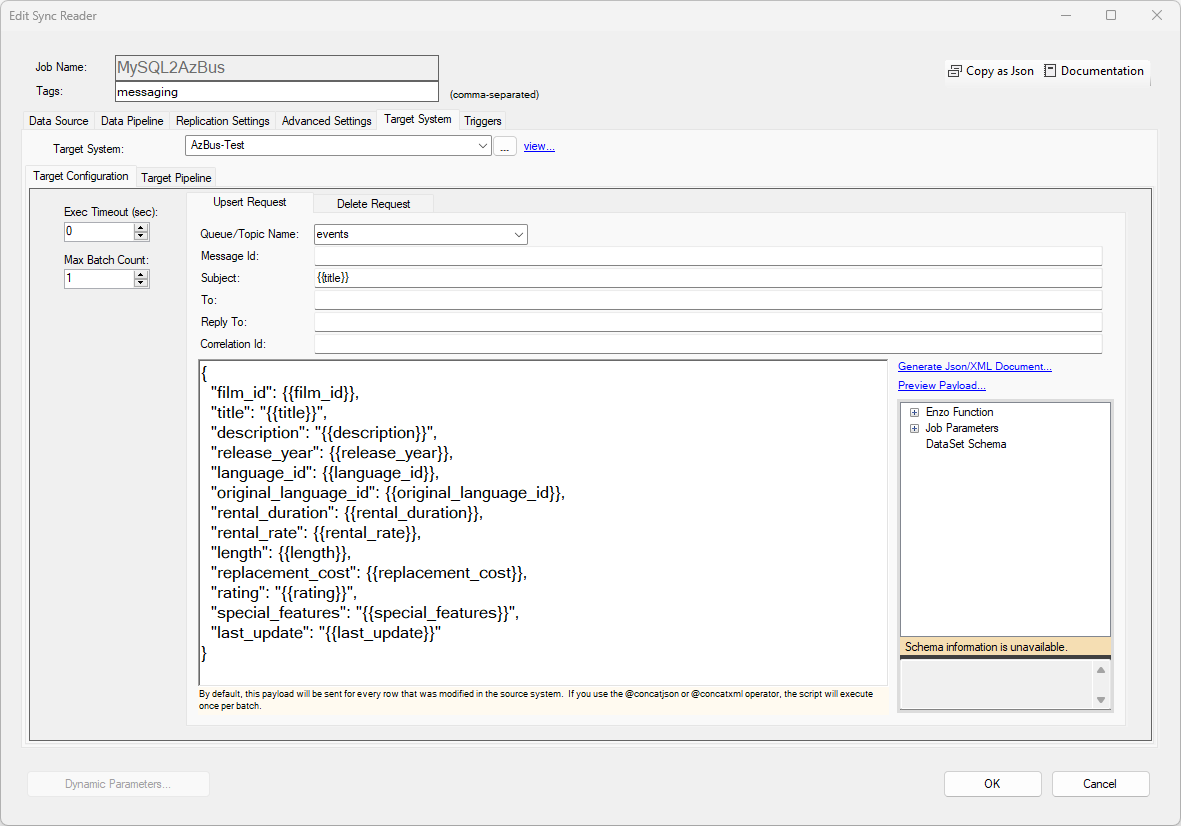
Task: Close the Edit Sync Reader window
Action: (x=1157, y=15)
